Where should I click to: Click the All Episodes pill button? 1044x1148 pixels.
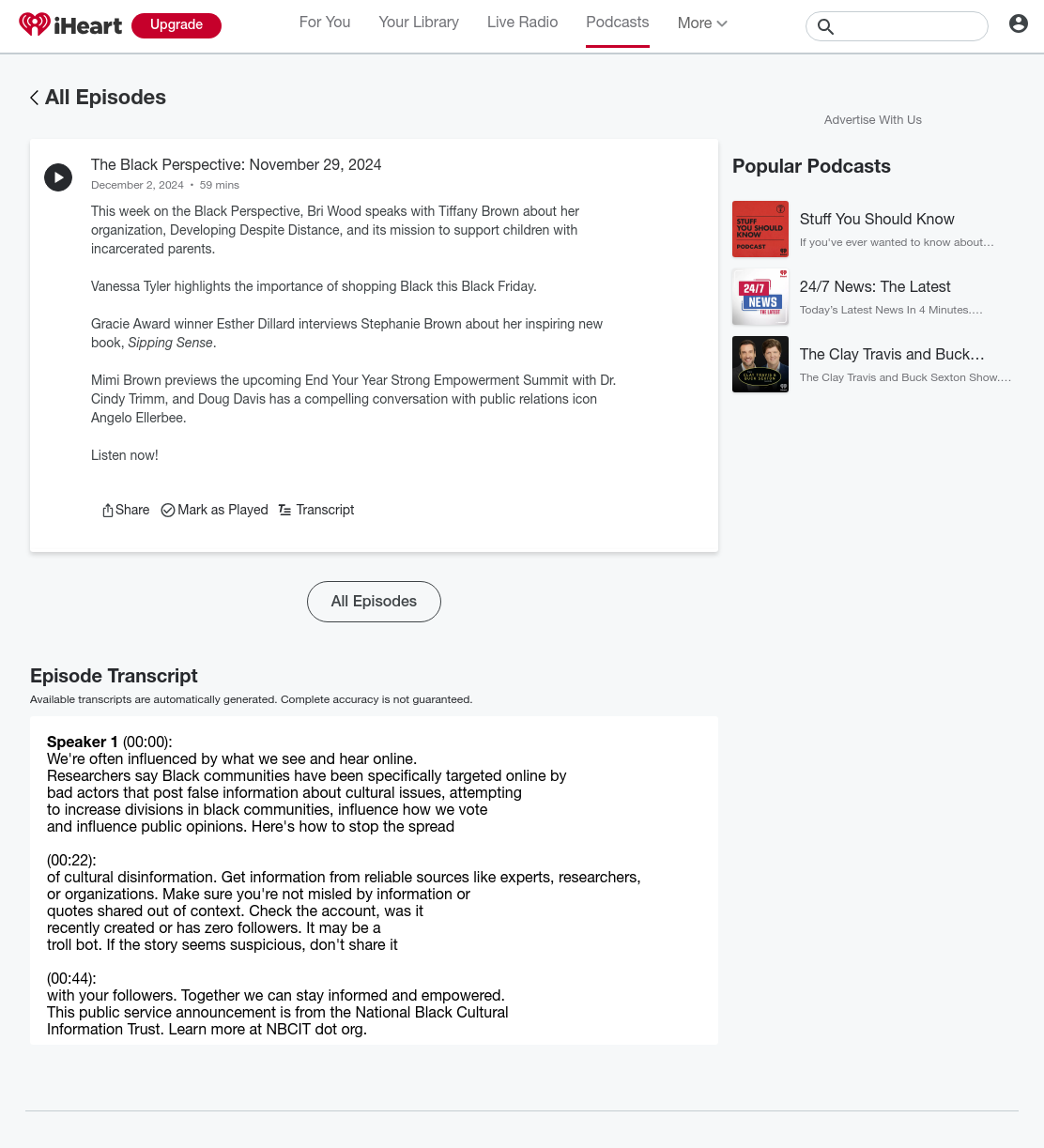click(x=374, y=602)
